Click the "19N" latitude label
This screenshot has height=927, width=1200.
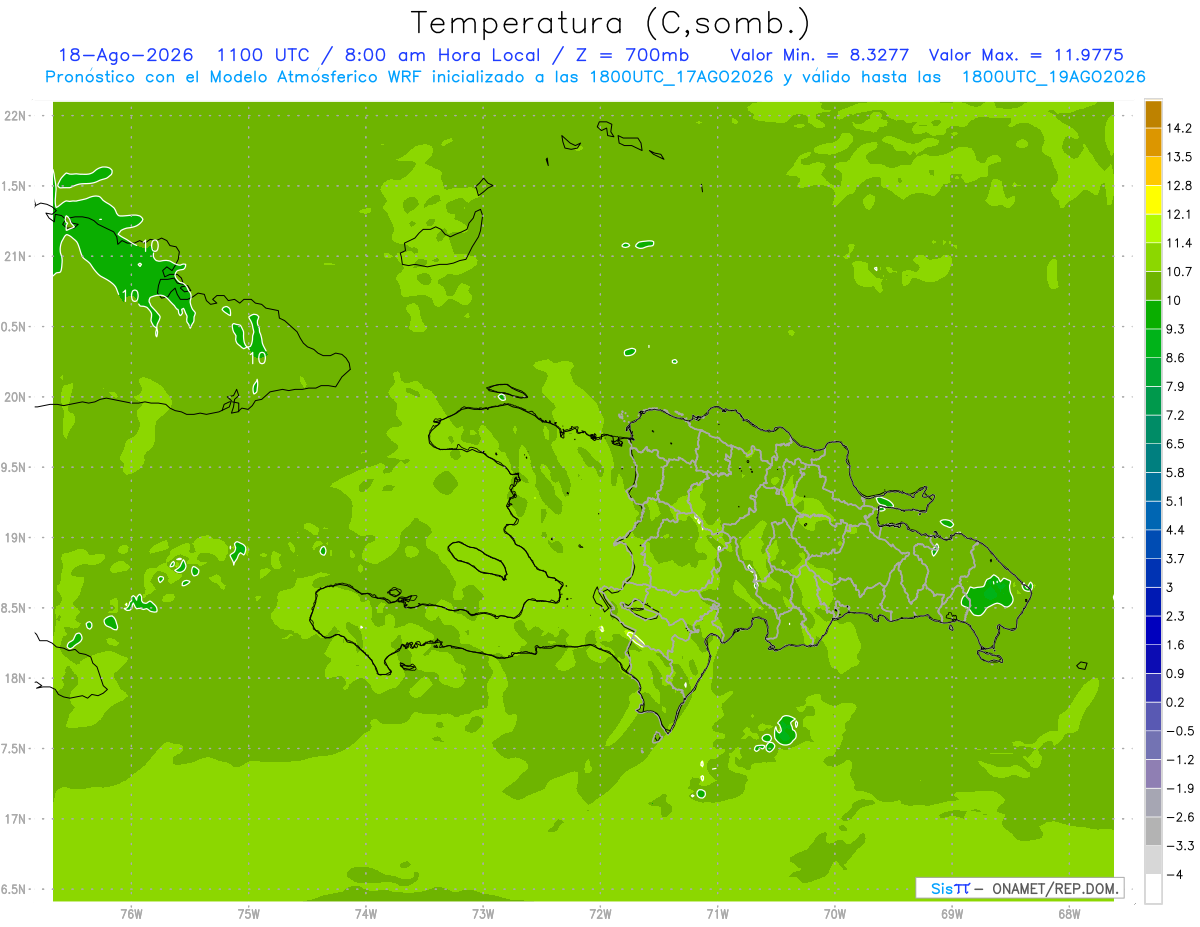(x=15, y=538)
